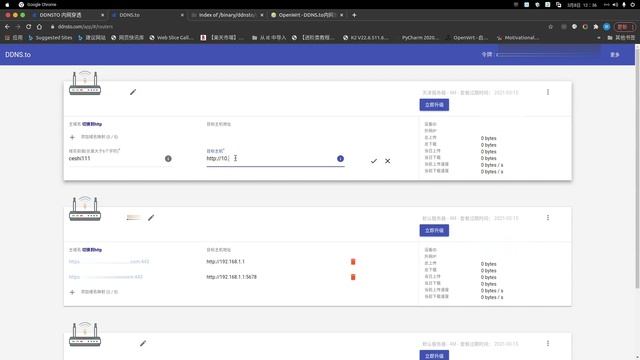Image resolution: width=640 pixels, height=360 pixels.
Task: Expand bookmarks bar overflow arrow
Action: [x=598, y=38]
